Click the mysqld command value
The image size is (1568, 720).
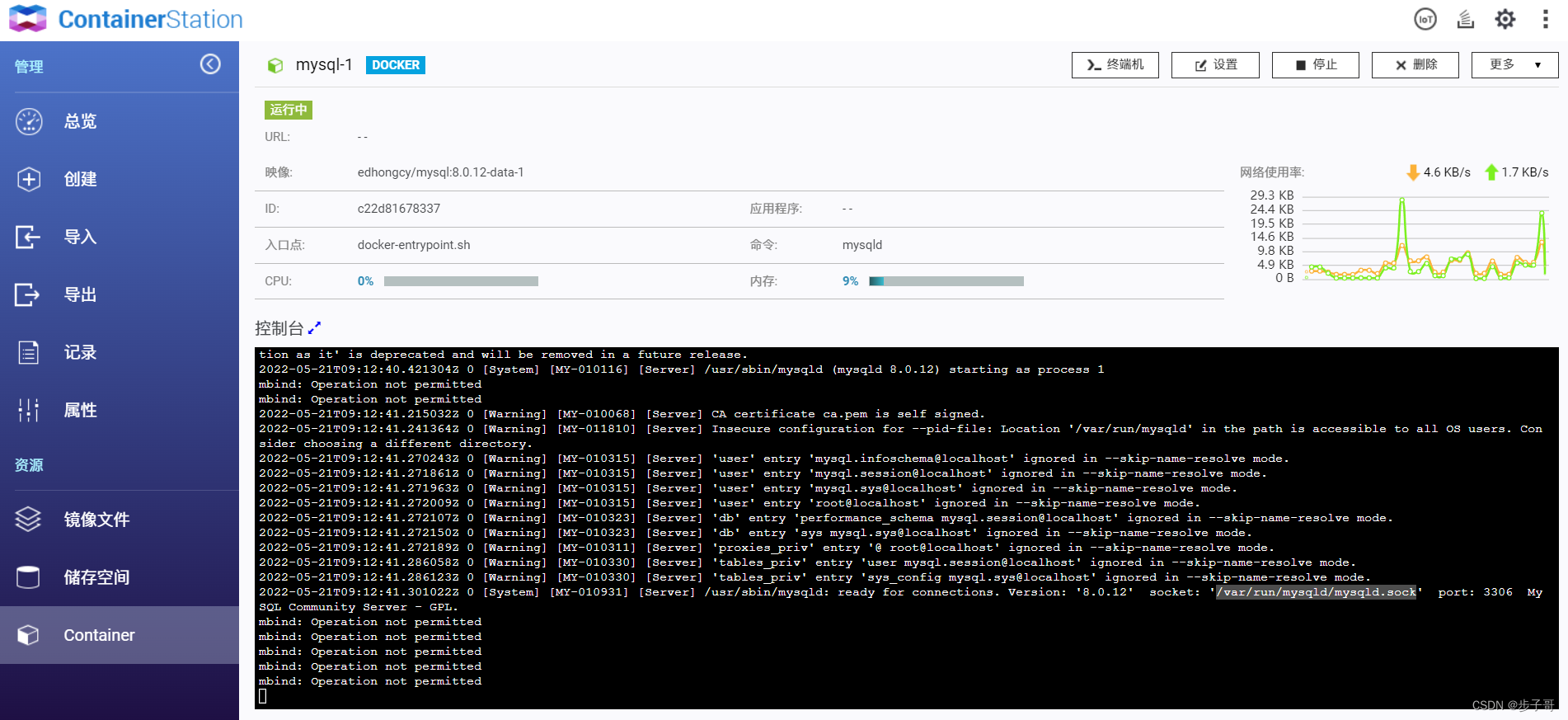[862, 245]
